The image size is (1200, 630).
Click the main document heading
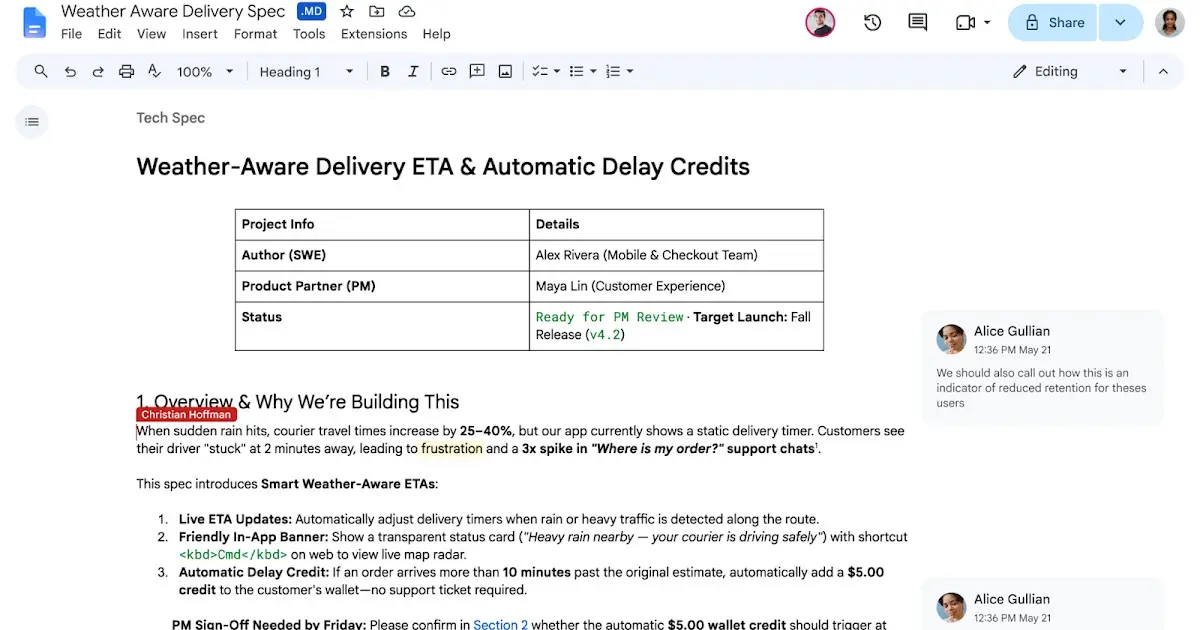coord(443,166)
